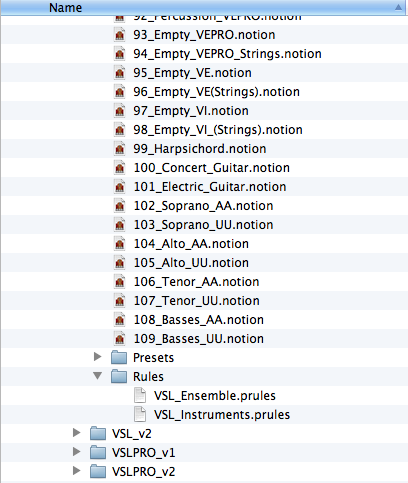The width and height of the screenshot is (408, 483).
Task: Select file name 96_Empty_VE(Strings).notion
Action: pyautogui.click(x=216, y=92)
